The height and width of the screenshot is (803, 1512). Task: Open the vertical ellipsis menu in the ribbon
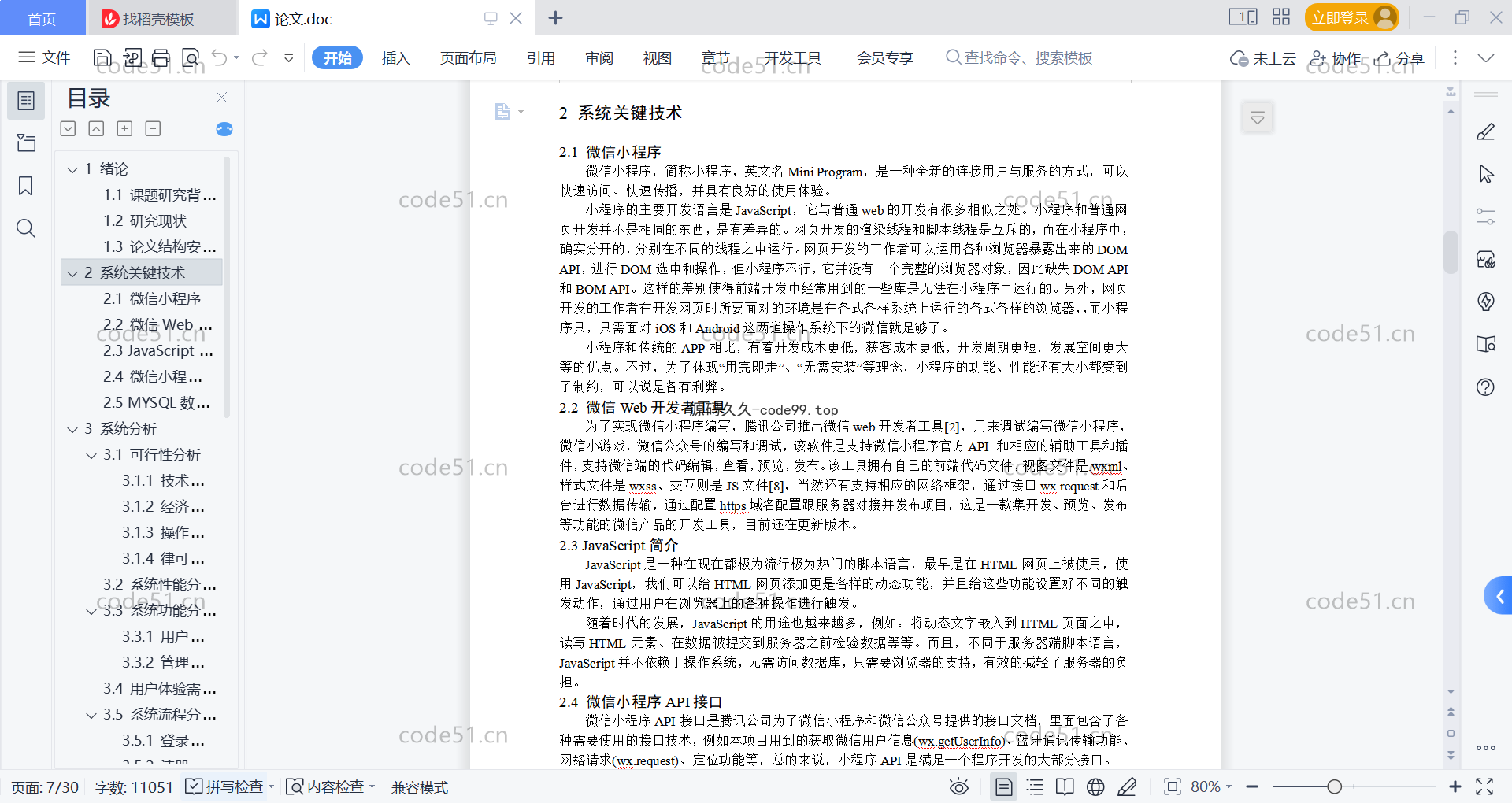(x=1455, y=57)
